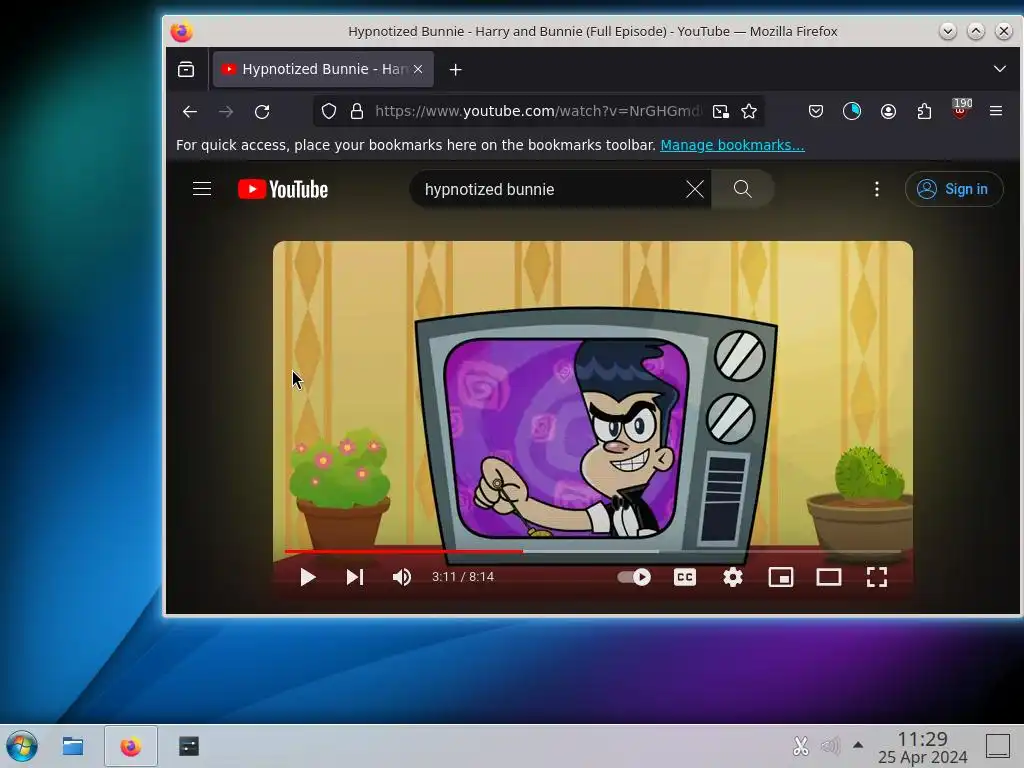View site security lock info
The height and width of the screenshot is (768, 1024).
click(357, 112)
